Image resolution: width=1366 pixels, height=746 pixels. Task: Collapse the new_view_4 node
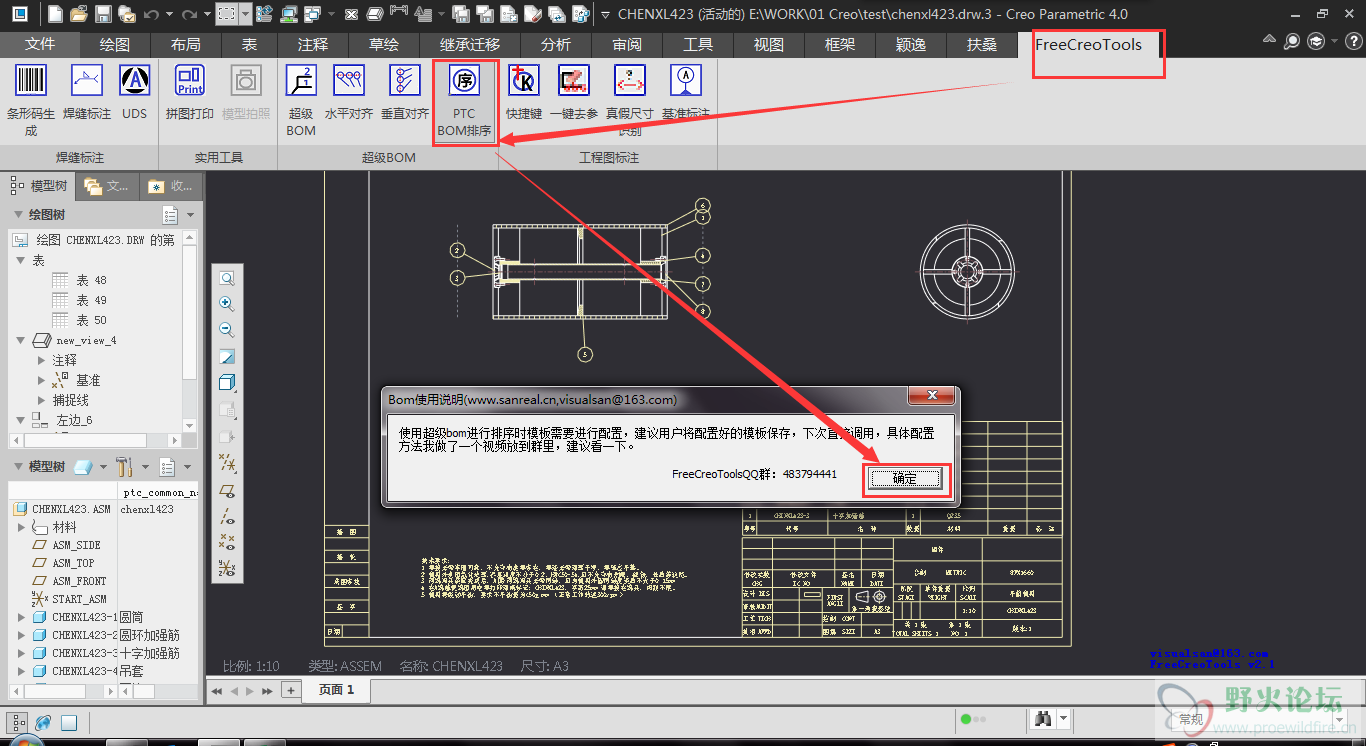coord(21,340)
